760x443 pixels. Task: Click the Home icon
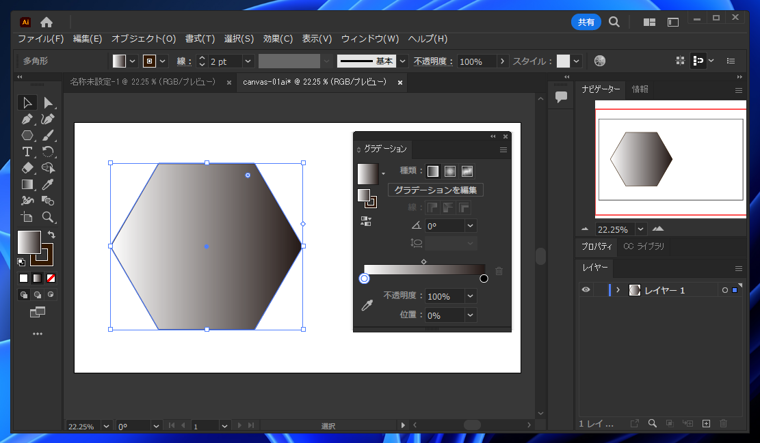tap(46, 22)
